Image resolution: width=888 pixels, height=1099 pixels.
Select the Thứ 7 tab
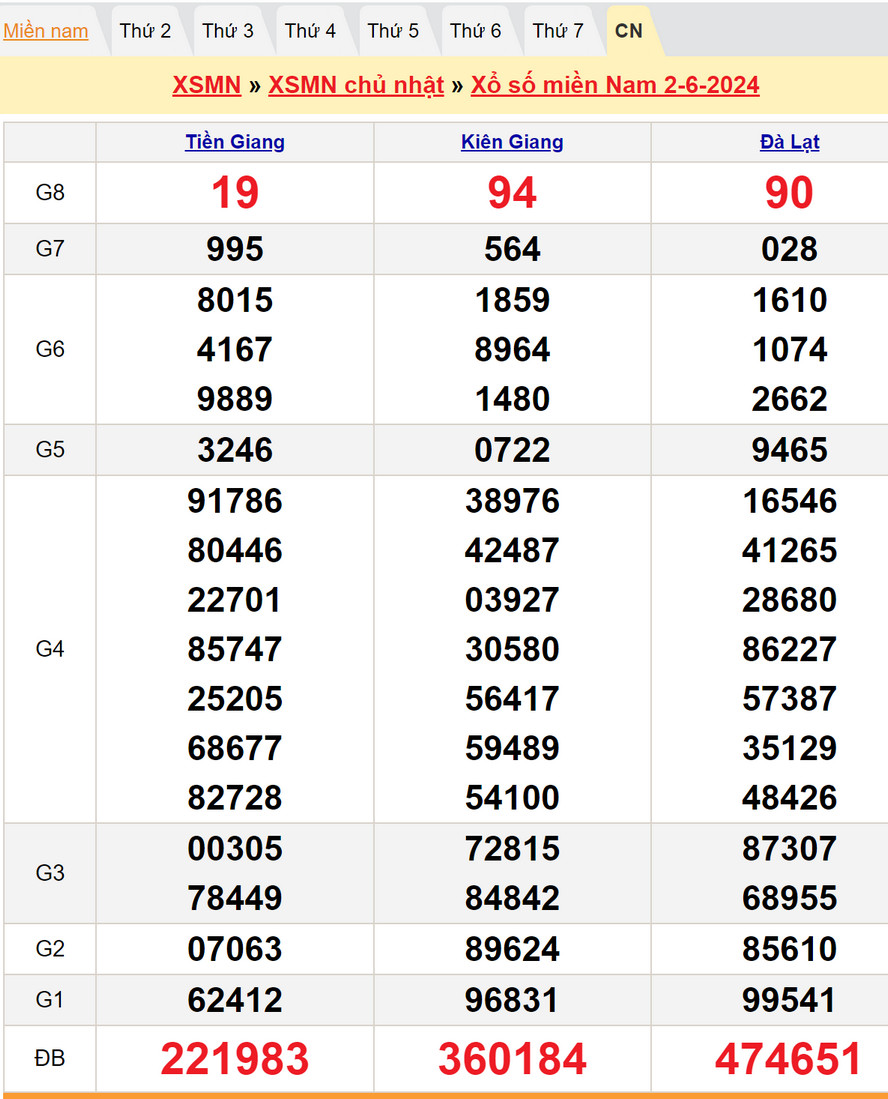pos(558,31)
